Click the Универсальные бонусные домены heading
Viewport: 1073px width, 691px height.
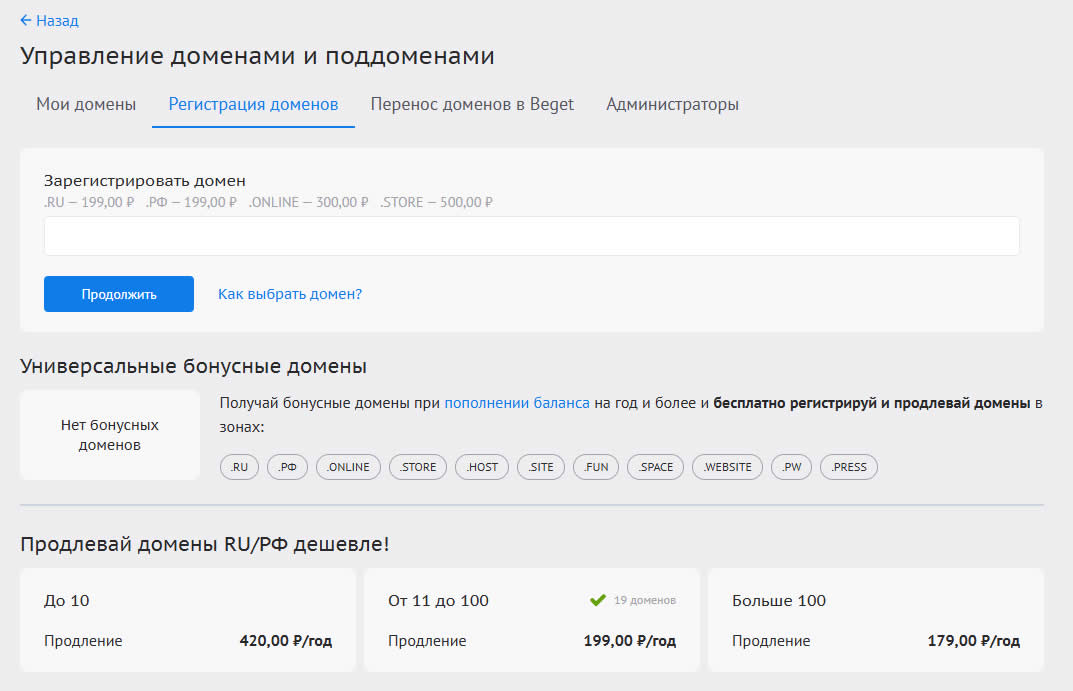pyautogui.click(x=194, y=366)
